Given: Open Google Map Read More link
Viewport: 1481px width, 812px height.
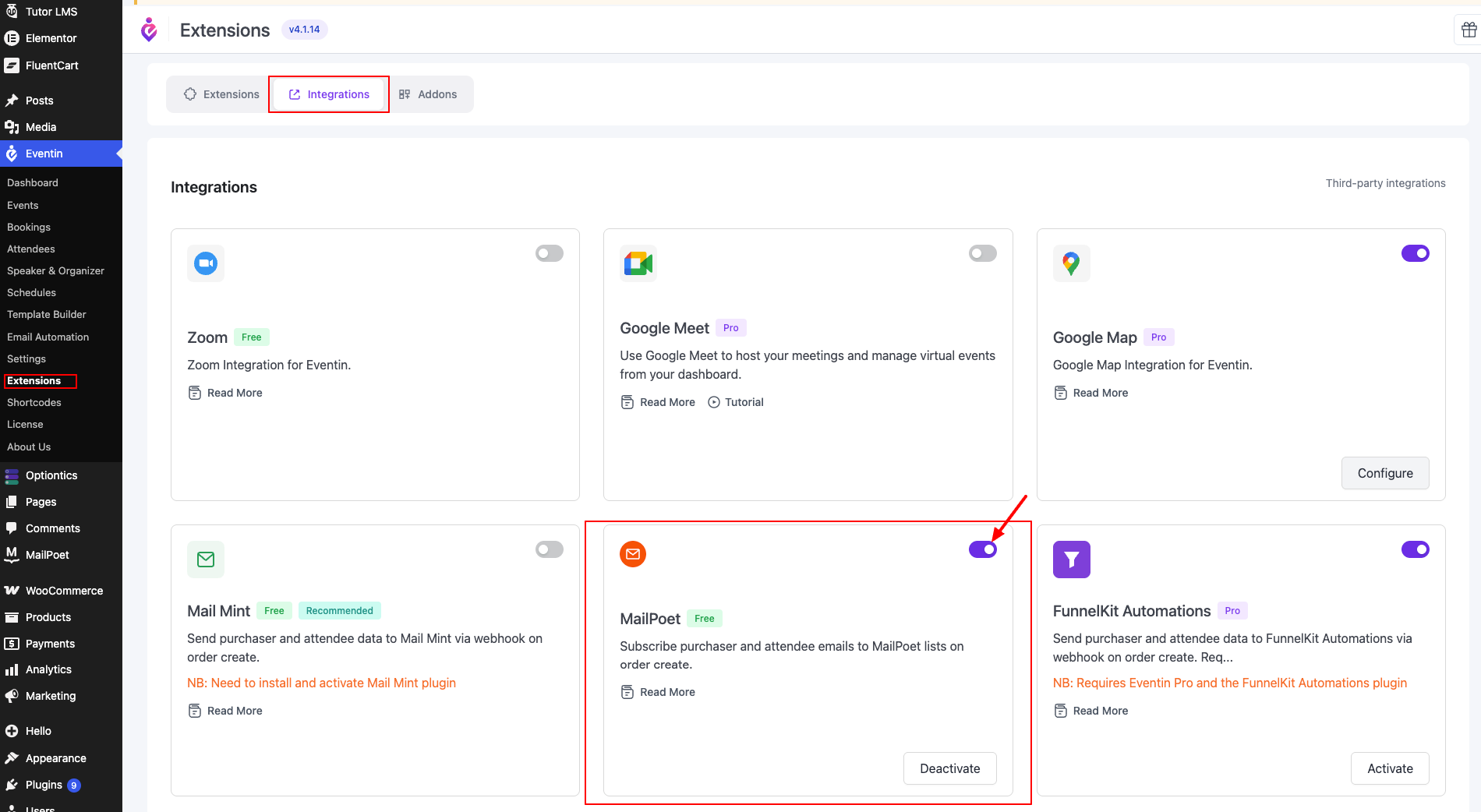Looking at the screenshot, I should click(x=1091, y=393).
